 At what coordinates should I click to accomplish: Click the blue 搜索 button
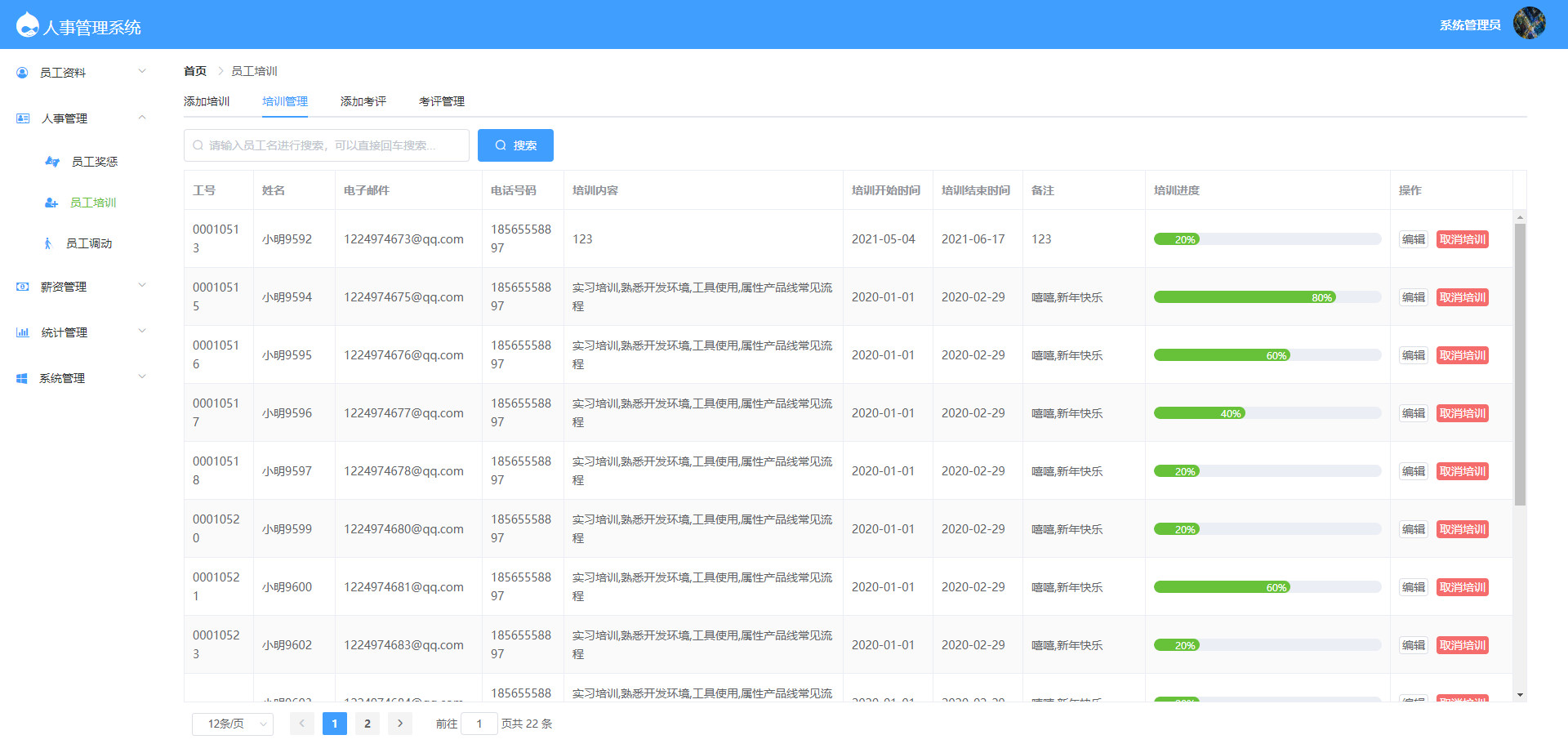click(x=515, y=145)
